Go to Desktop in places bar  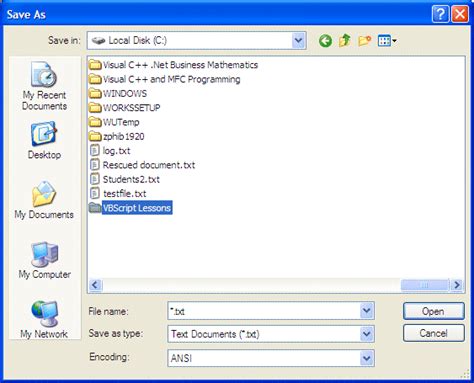(x=44, y=141)
